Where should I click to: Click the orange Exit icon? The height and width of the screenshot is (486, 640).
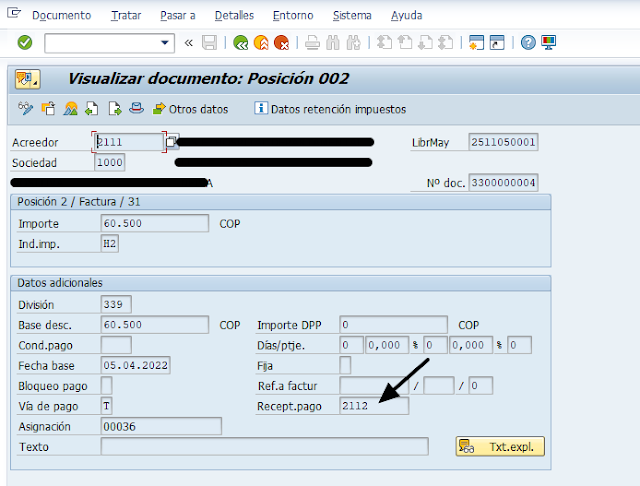point(261,43)
